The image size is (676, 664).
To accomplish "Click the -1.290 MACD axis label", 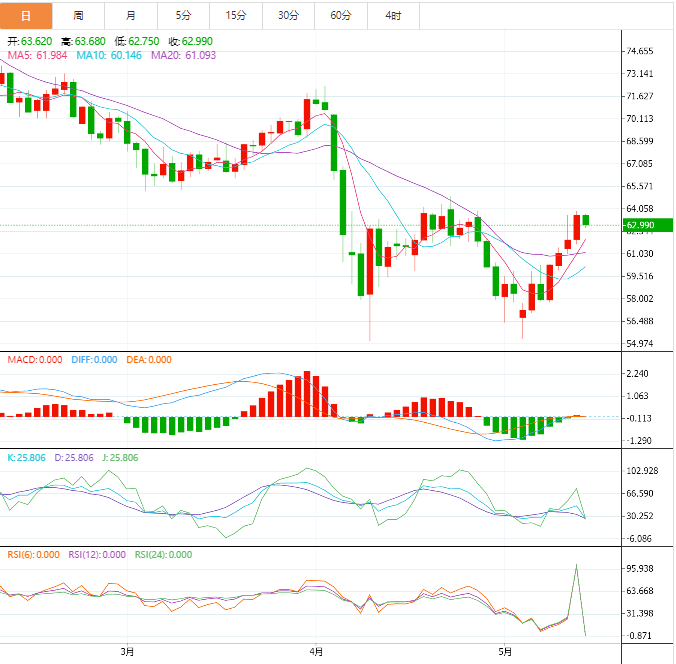I will (x=639, y=441).
